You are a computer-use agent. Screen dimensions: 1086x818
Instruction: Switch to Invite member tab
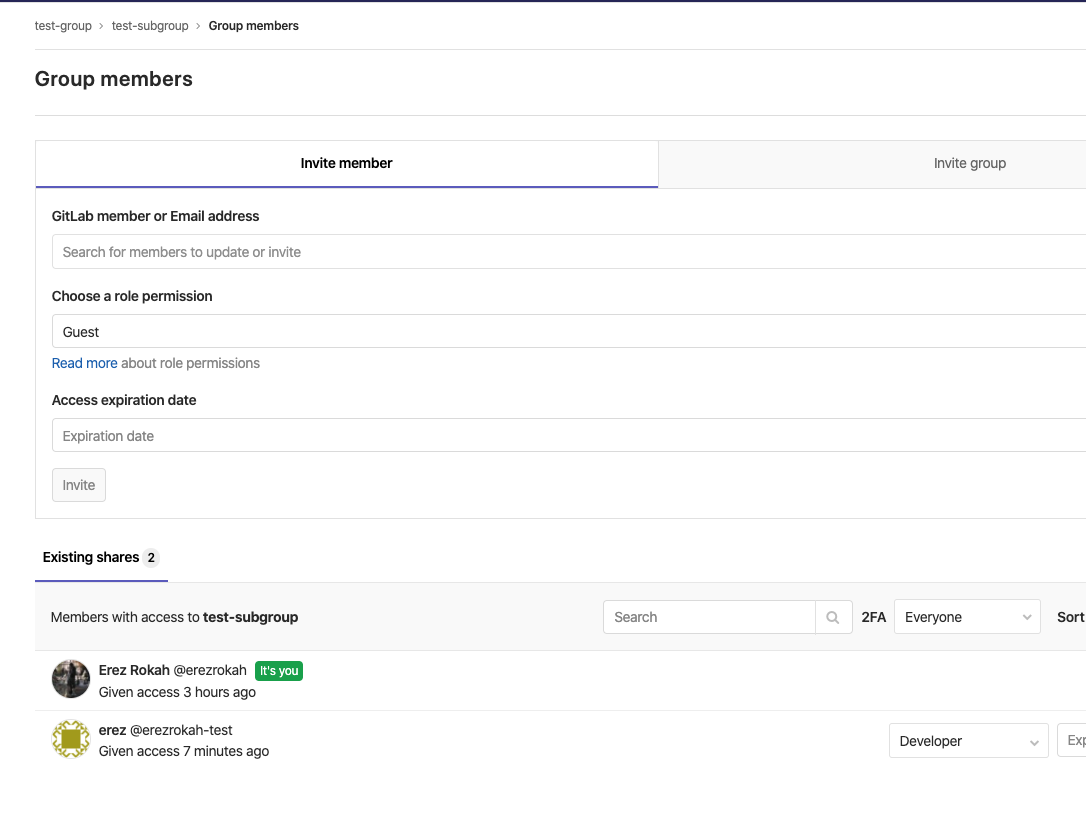[346, 163]
